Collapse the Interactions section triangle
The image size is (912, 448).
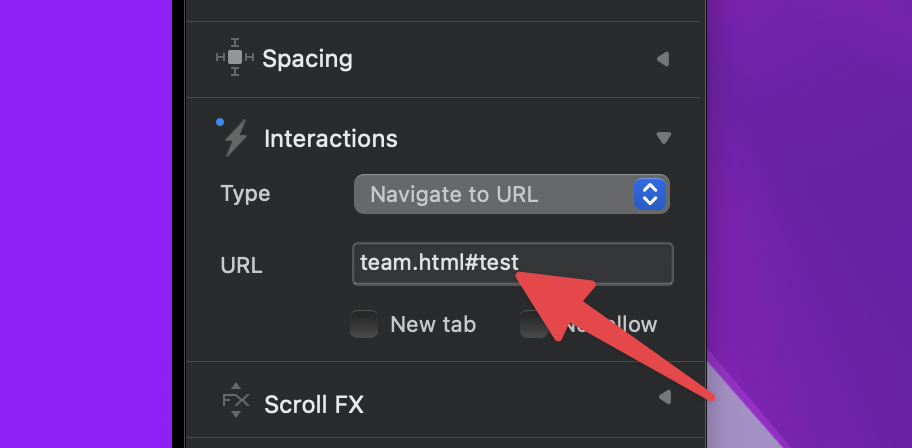[x=663, y=138]
